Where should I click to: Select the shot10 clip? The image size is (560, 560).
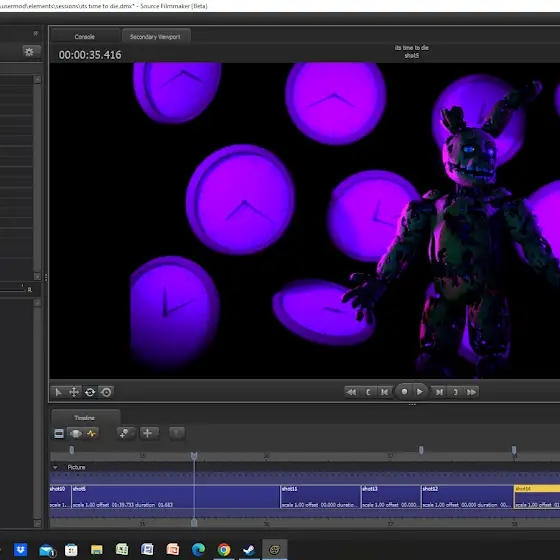[x=60, y=496]
